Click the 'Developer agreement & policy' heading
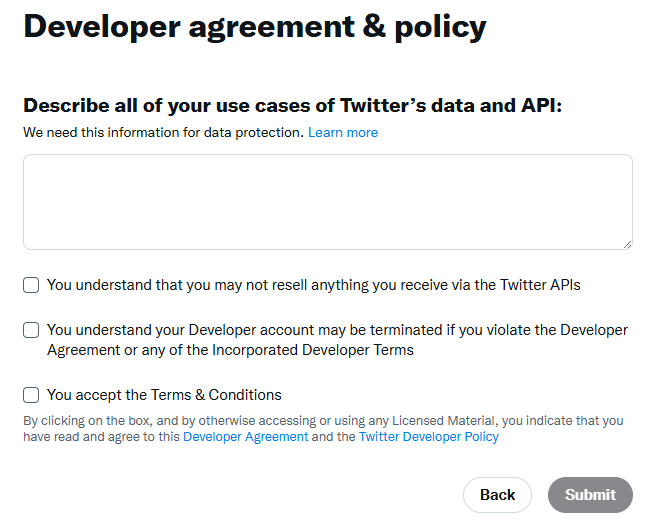This screenshot has width=668, height=530. [255, 27]
